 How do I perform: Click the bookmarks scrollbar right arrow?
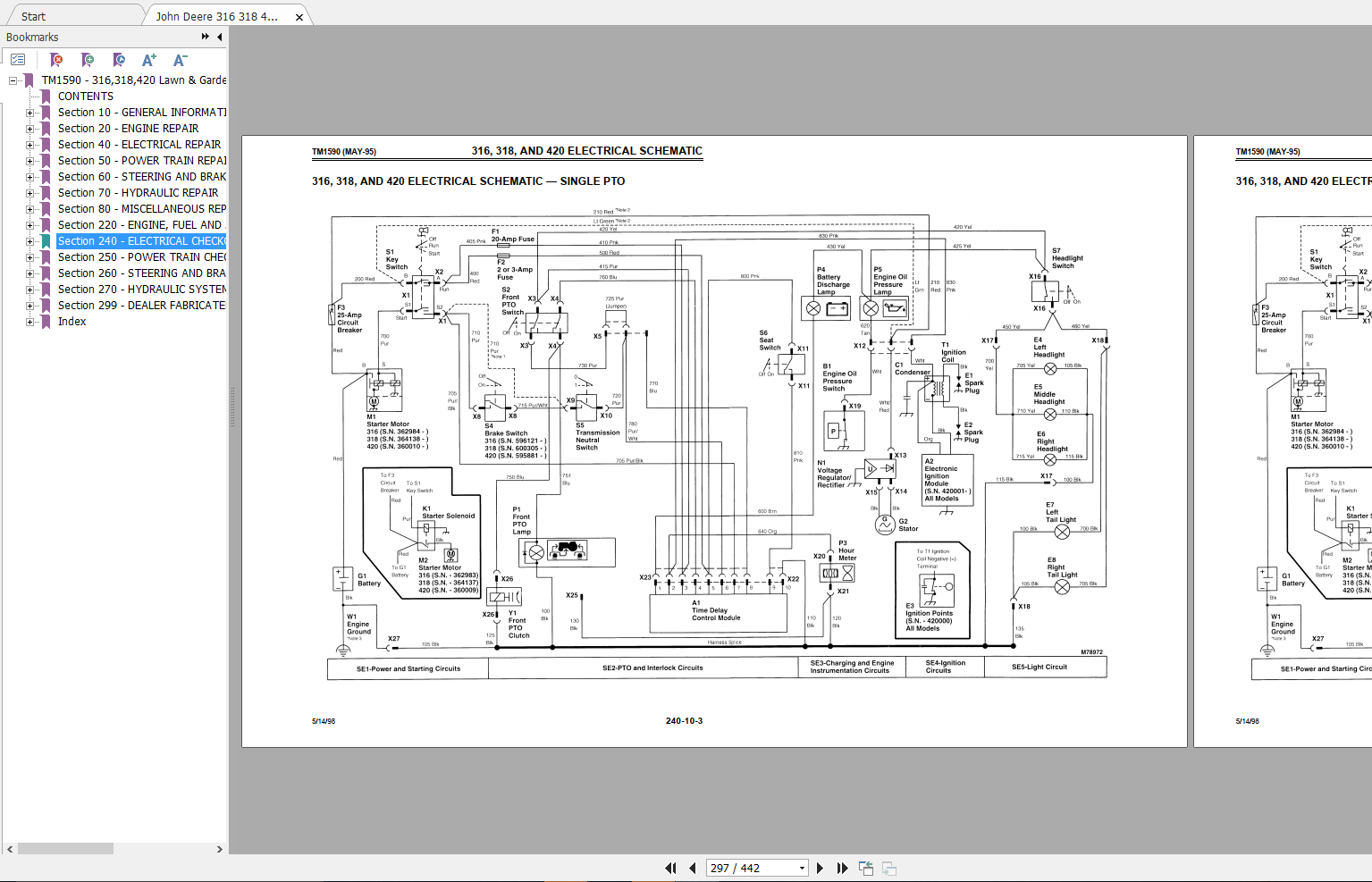pyautogui.click(x=220, y=849)
